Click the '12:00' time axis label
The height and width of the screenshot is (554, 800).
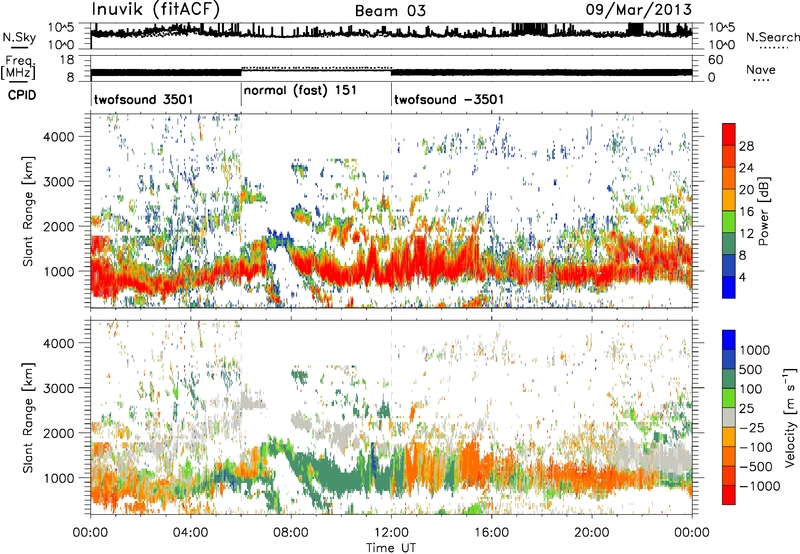click(391, 533)
